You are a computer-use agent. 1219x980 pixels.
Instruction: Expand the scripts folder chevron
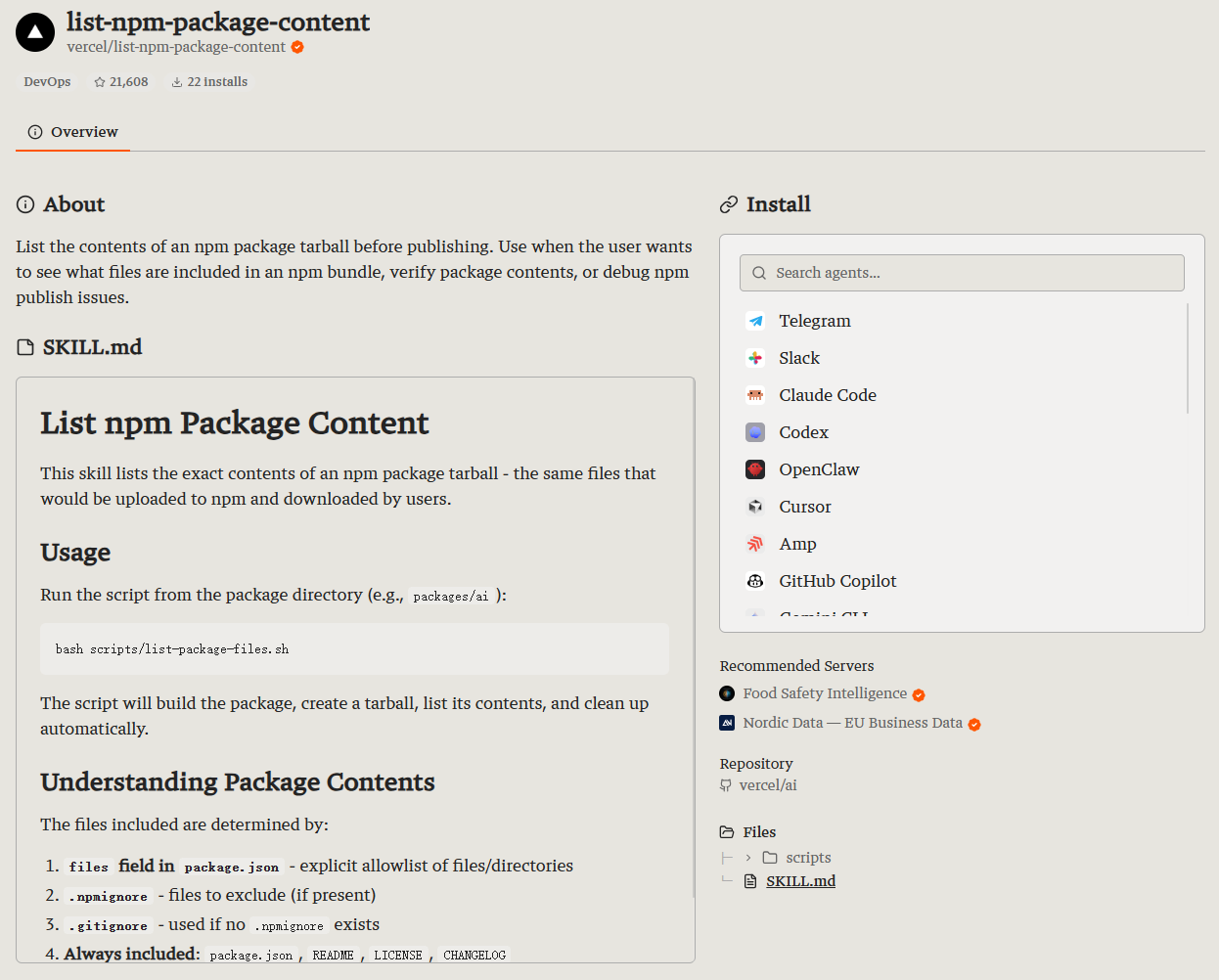pyautogui.click(x=748, y=858)
